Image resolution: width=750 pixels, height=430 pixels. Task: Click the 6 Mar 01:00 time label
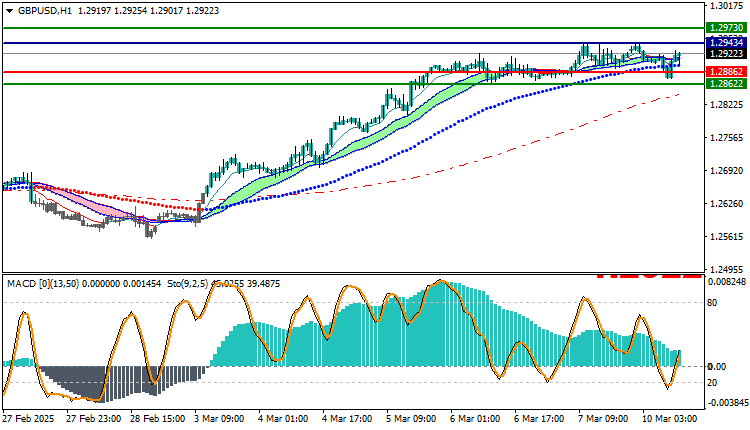474,419
